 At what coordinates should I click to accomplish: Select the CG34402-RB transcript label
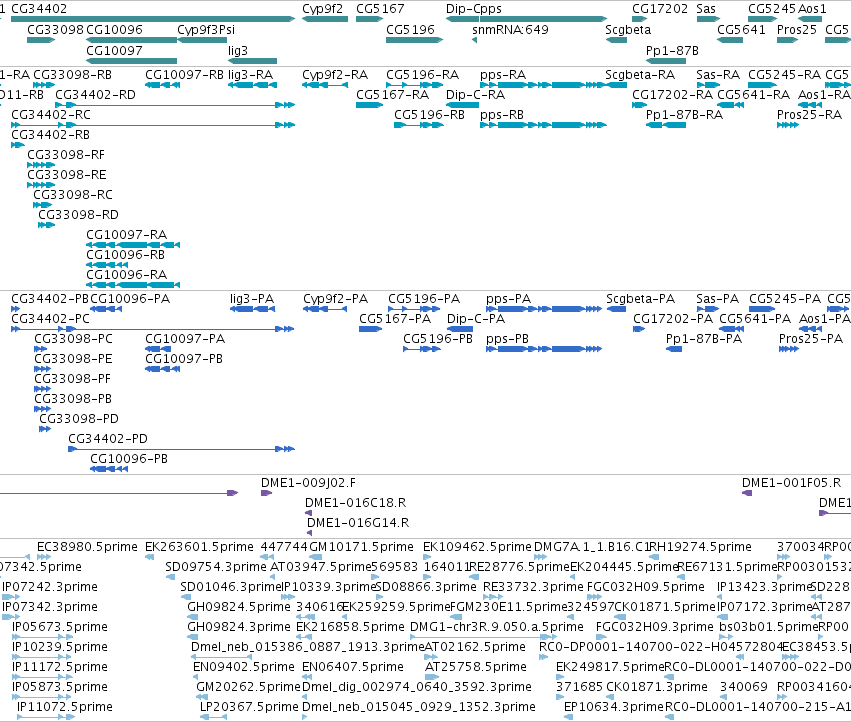[x=50, y=135]
